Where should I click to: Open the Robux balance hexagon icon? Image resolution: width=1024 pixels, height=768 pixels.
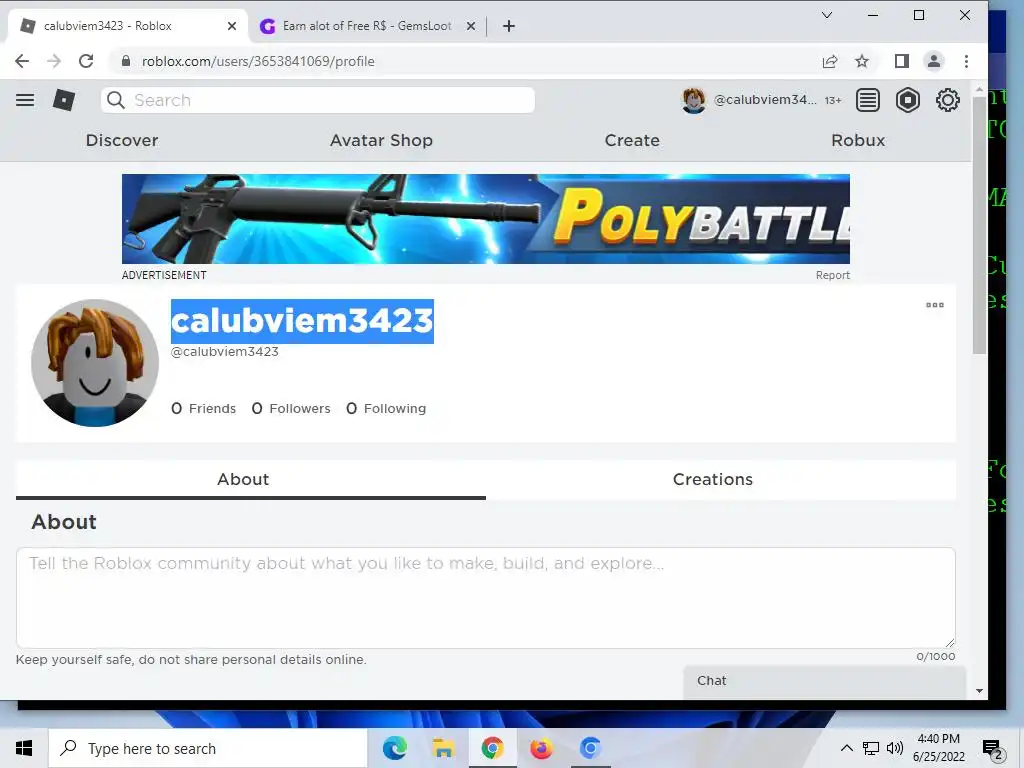[907, 100]
